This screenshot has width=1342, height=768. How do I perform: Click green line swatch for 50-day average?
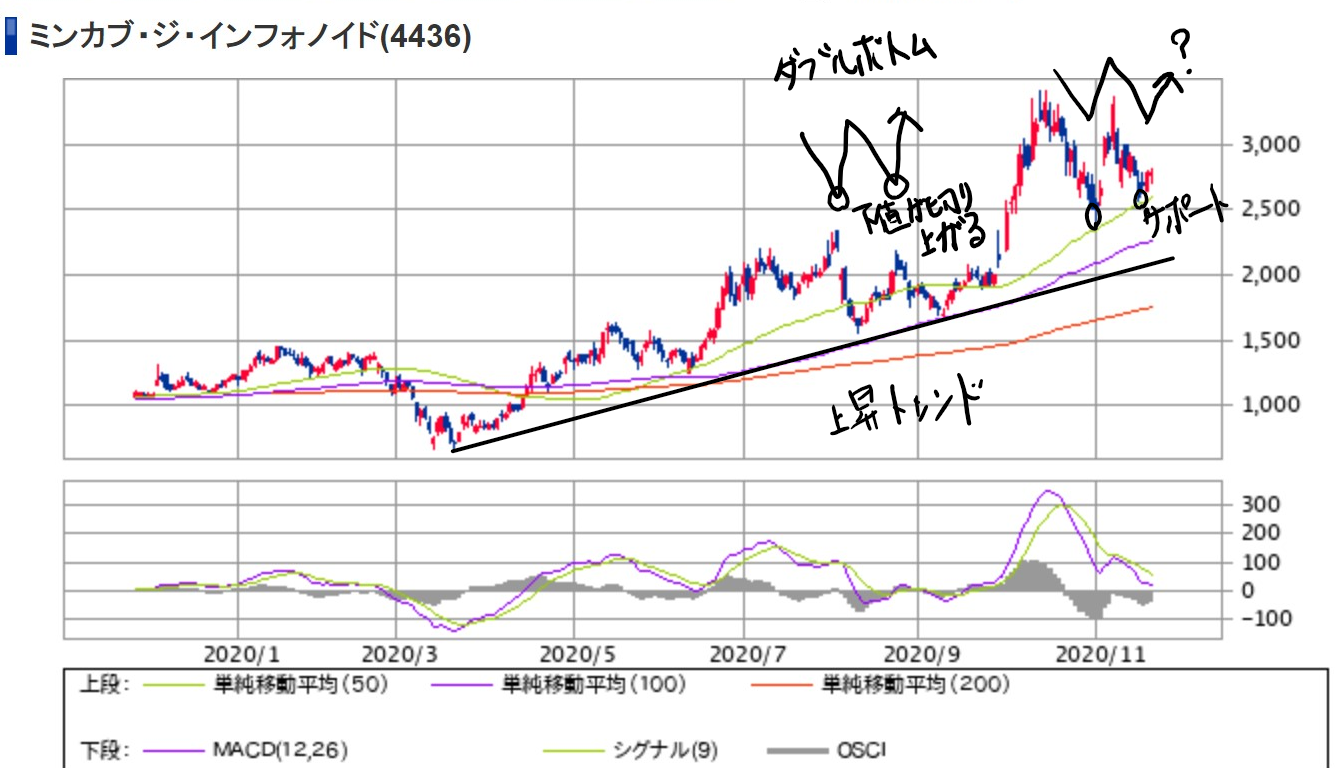pos(174,686)
